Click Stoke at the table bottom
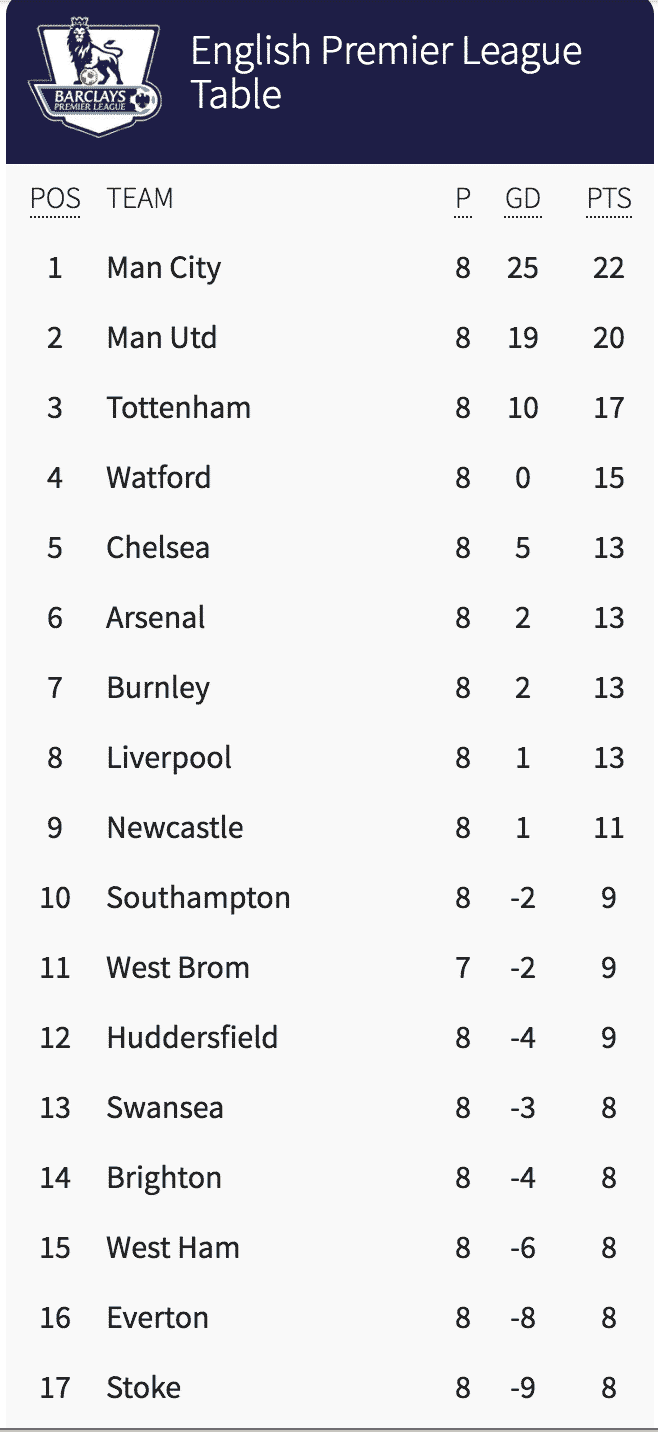Screen dimensions: 658x1432 click(143, 1388)
